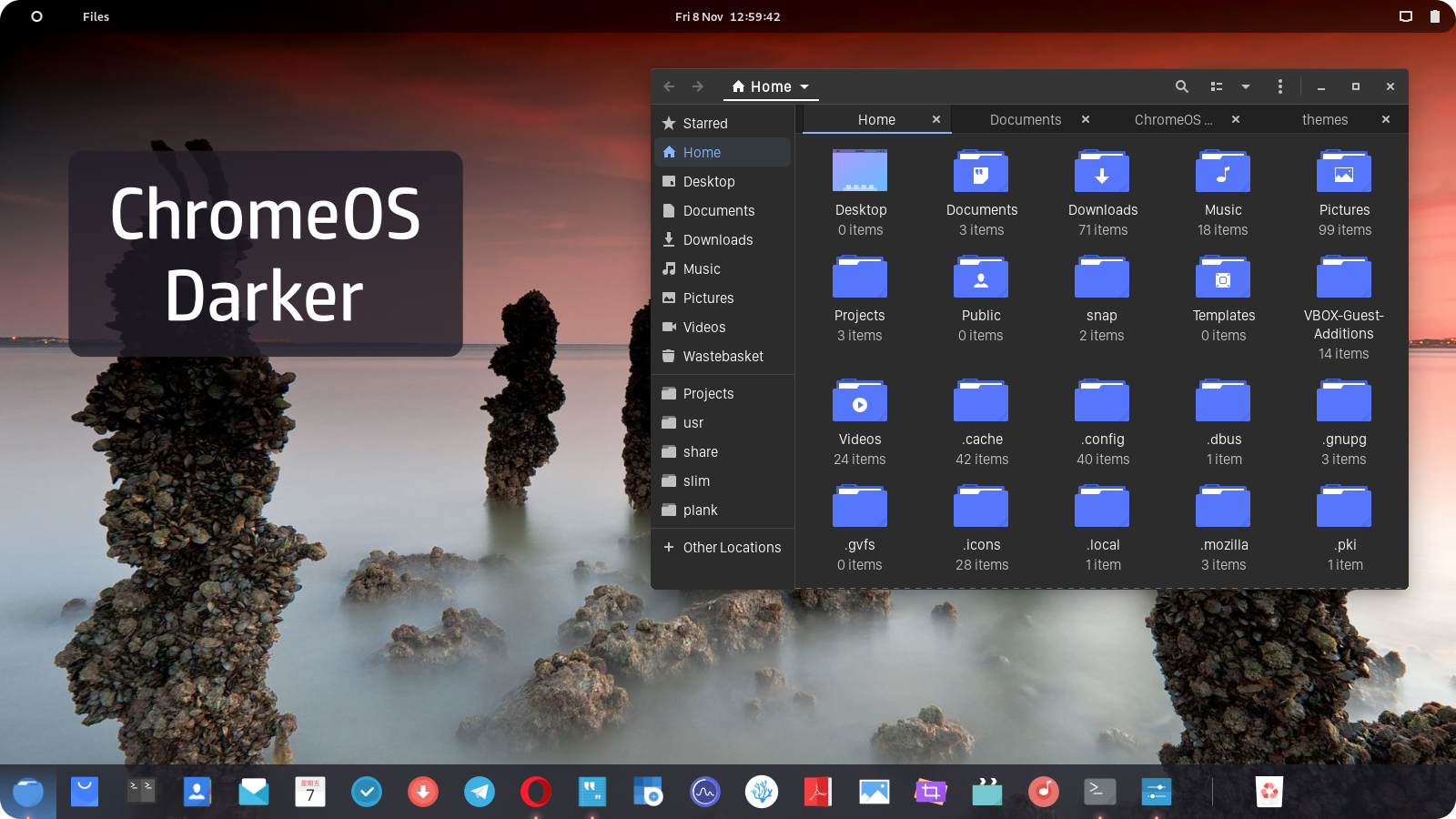Close the Documents tab
This screenshot has height=819, width=1456.
(1086, 120)
